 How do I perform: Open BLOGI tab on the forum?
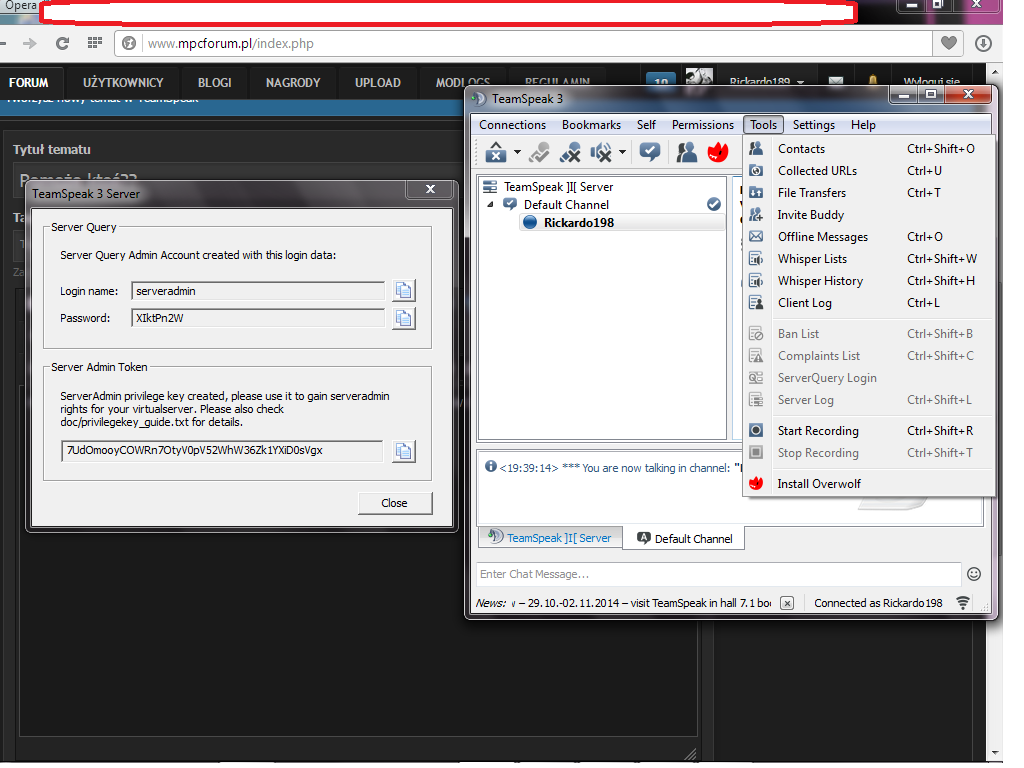pyautogui.click(x=215, y=83)
